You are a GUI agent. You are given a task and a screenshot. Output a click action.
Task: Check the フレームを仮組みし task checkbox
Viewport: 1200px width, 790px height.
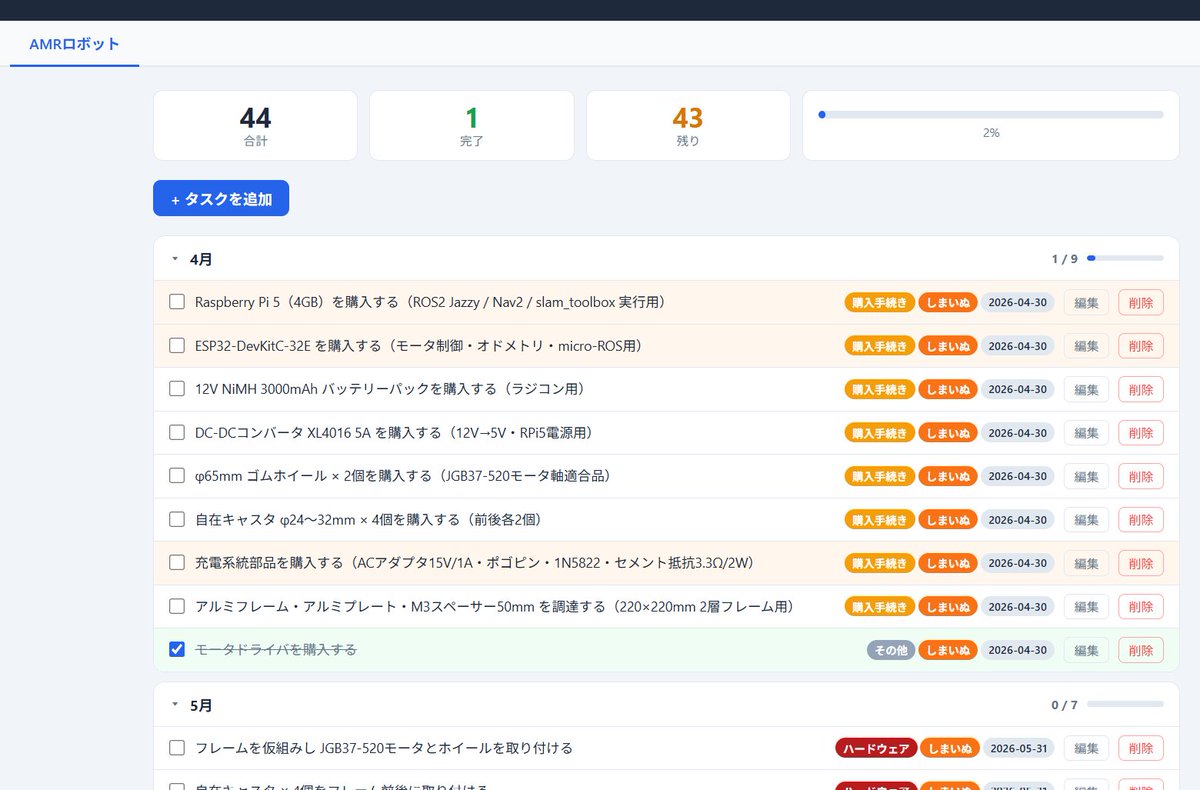pos(177,748)
